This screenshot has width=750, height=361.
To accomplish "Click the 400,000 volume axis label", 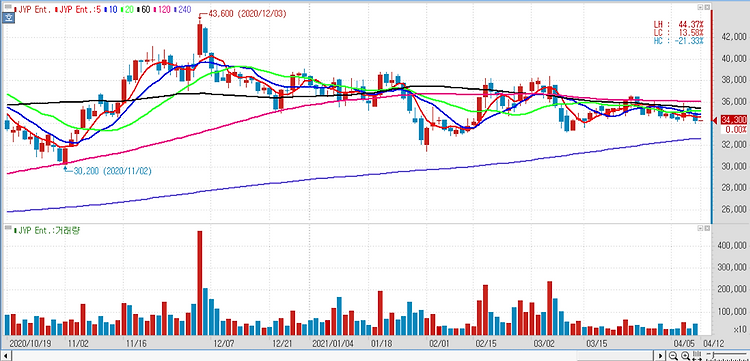I will [732, 246].
